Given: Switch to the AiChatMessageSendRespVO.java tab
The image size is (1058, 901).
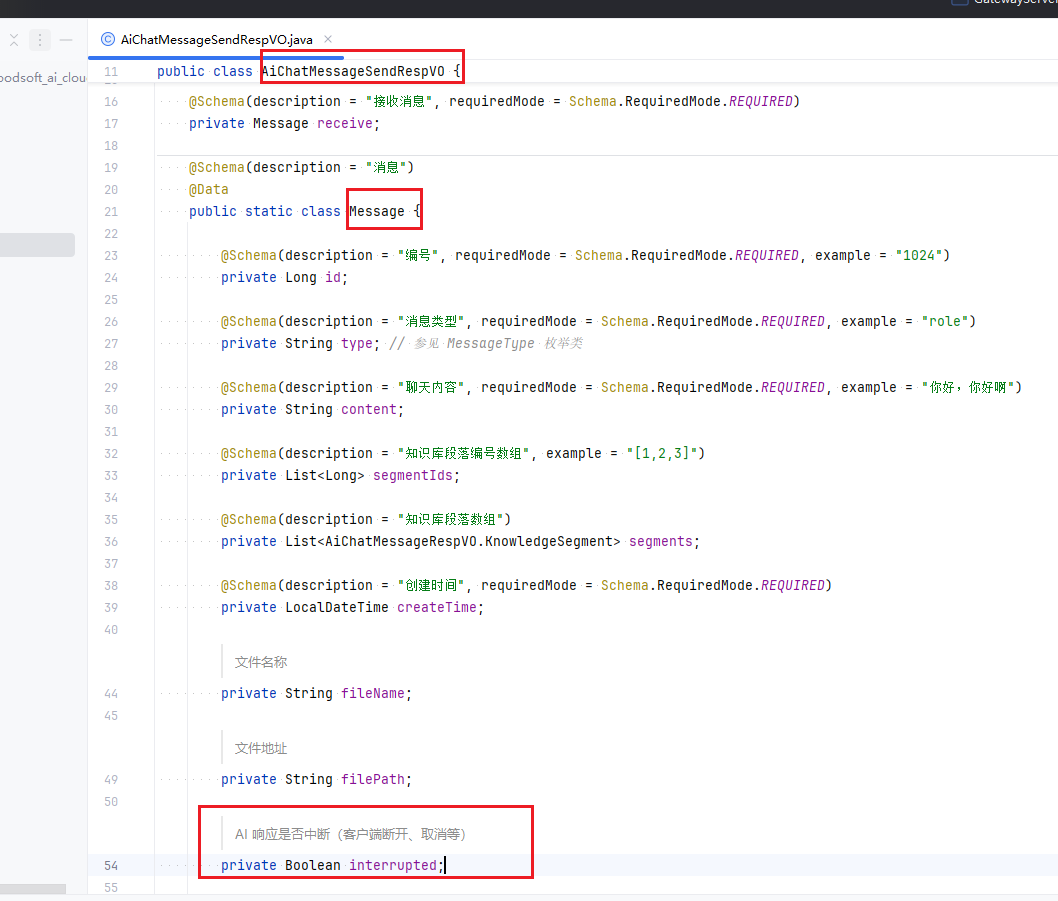Looking at the screenshot, I should [216, 39].
